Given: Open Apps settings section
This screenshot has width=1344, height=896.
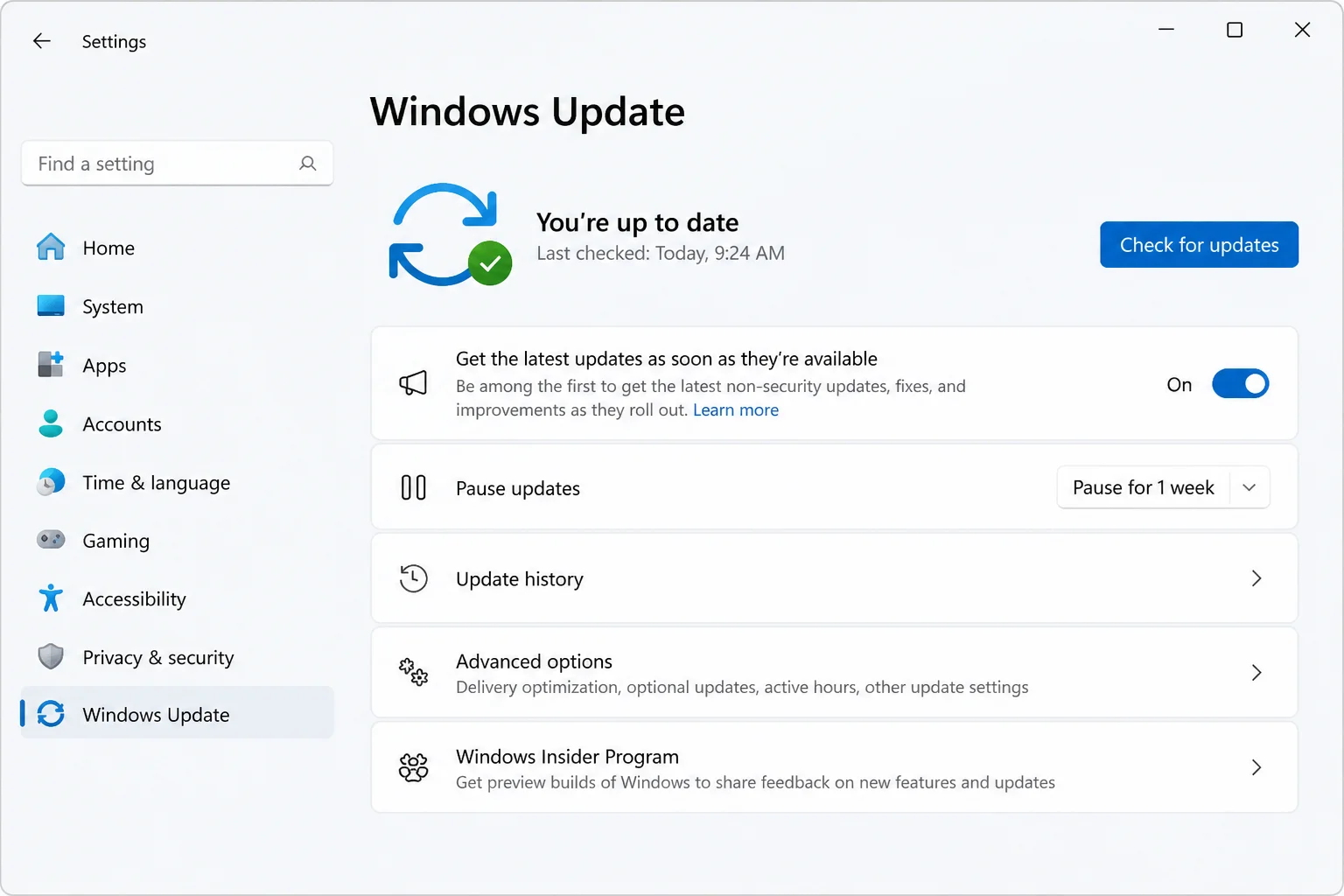Looking at the screenshot, I should tap(178, 365).
